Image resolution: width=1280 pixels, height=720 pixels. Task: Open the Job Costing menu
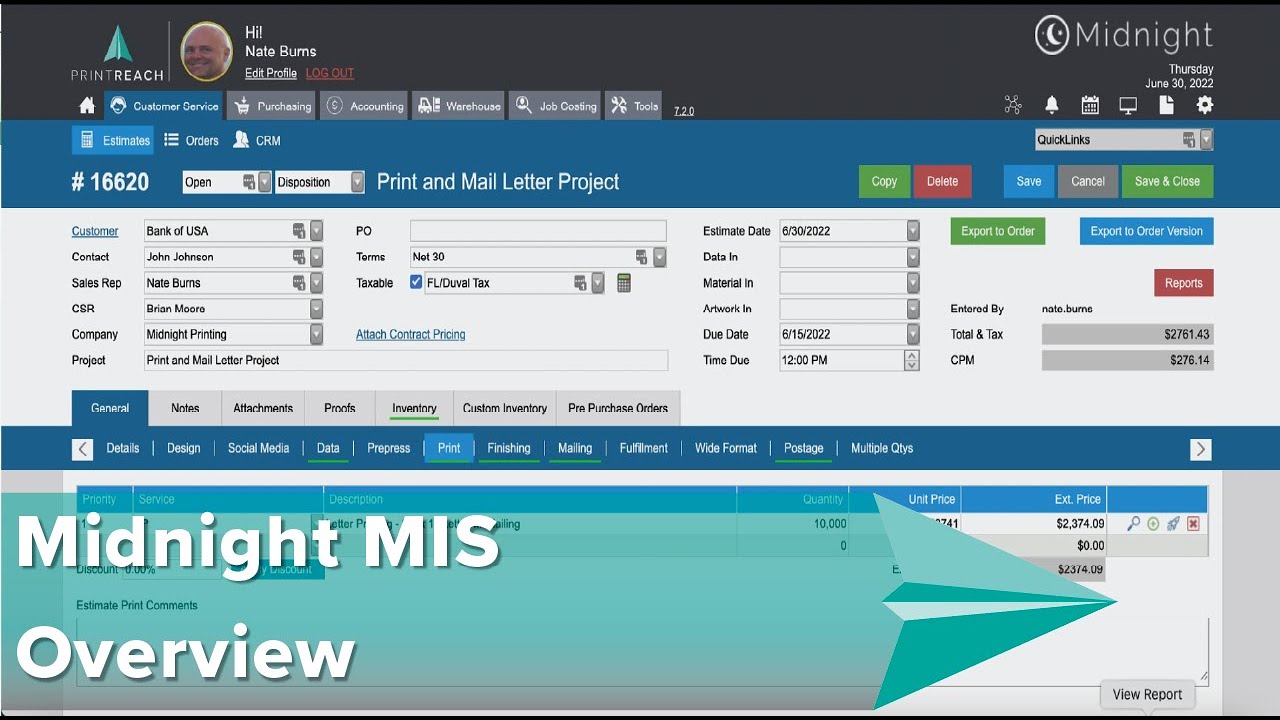[x=554, y=106]
